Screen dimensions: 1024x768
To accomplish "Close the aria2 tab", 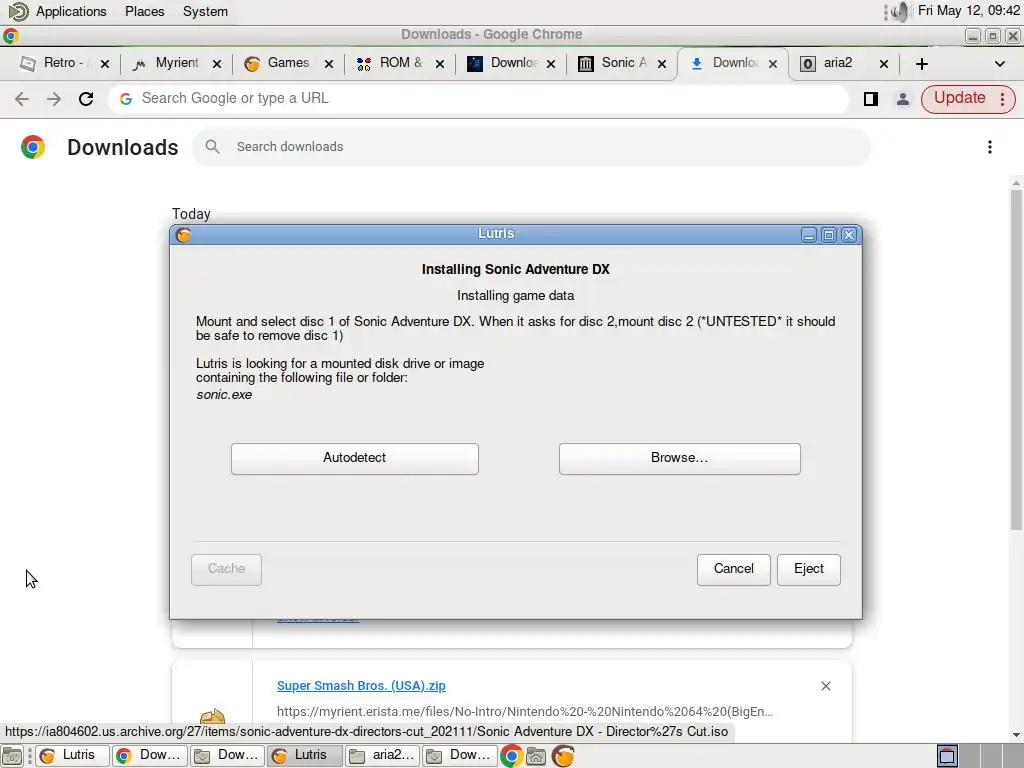I will tap(883, 64).
